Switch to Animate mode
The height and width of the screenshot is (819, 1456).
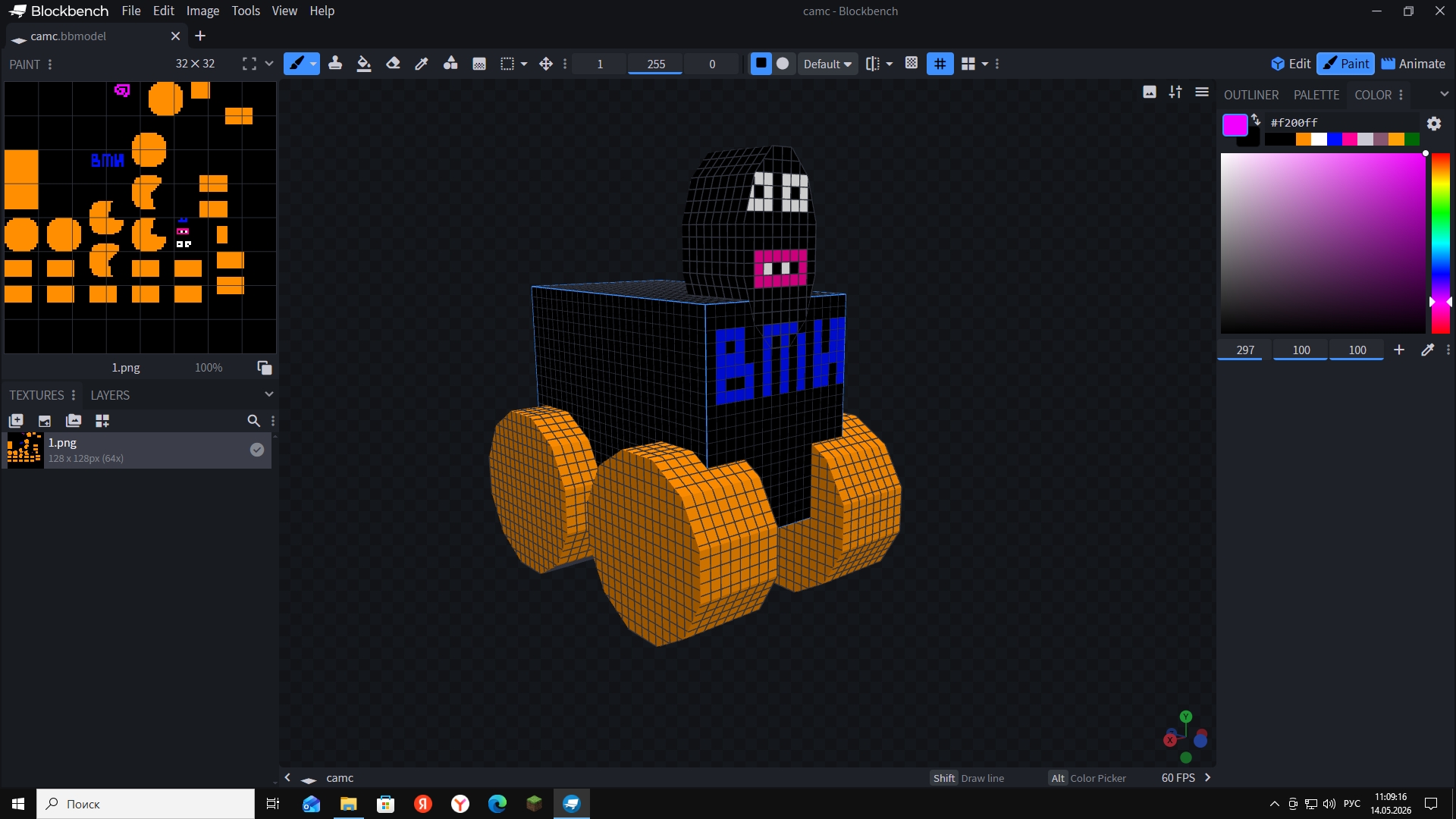coord(1414,64)
